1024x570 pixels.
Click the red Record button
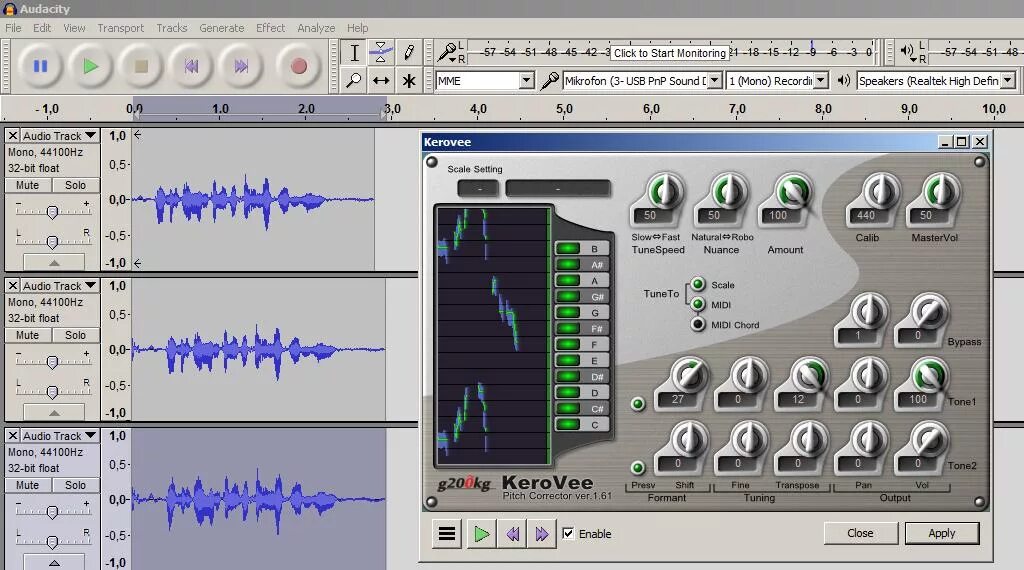click(x=298, y=66)
